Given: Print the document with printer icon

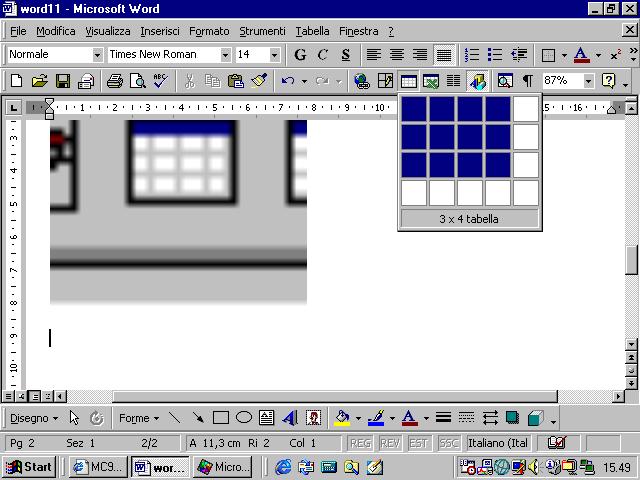Looking at the screenshot, I should click(115, 81).
